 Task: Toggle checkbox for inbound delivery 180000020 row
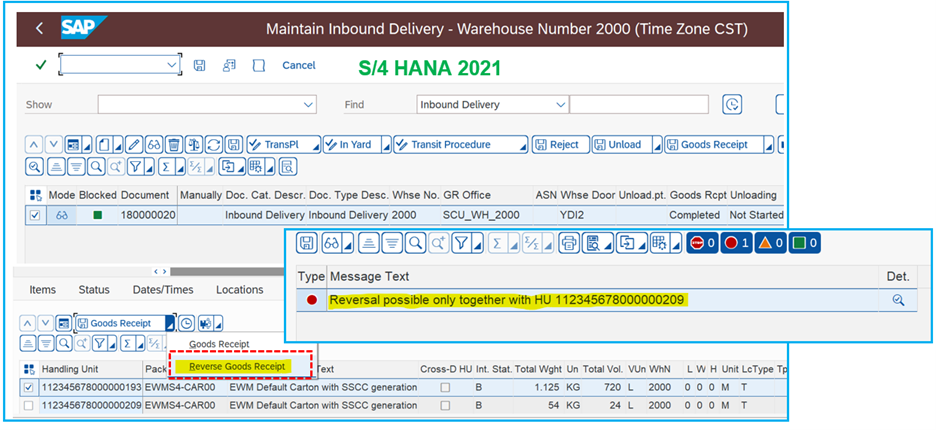coord(36,215)
